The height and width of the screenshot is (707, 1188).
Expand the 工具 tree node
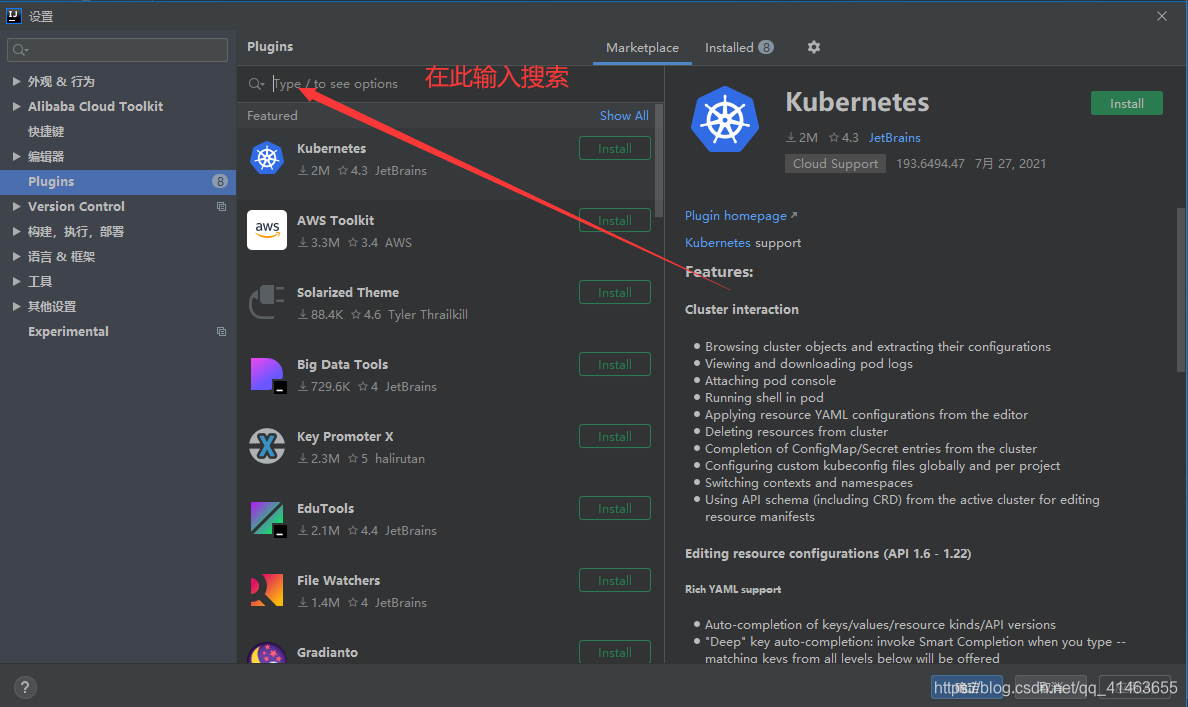click(16, 281)
